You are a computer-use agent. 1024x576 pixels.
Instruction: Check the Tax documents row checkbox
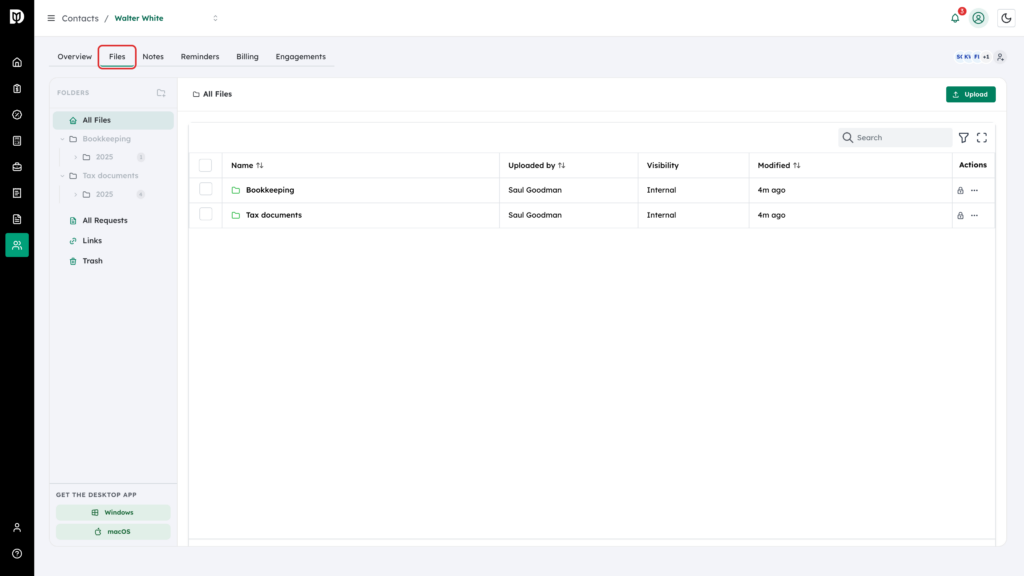click(206, 214)
